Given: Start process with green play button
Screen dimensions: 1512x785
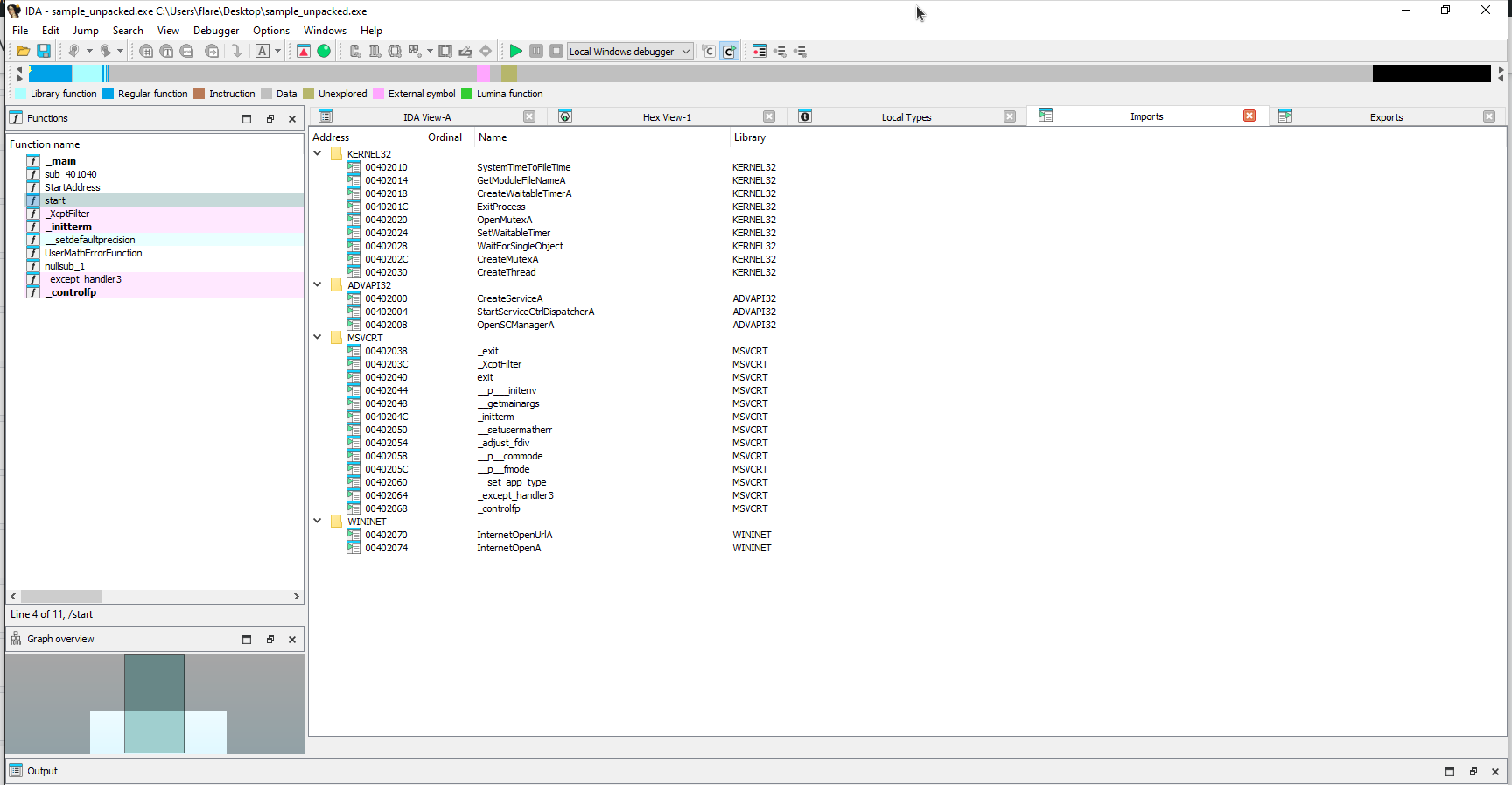Looking at the screenshot, I should coord(516,52).
